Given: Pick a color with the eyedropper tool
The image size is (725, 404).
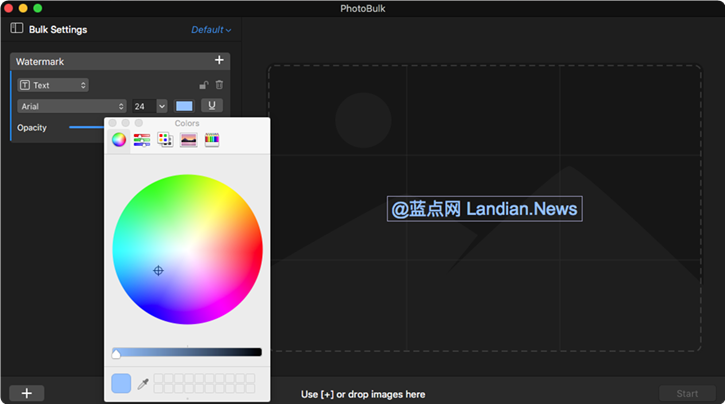Looking at the screenshot, I should (143, 384).
